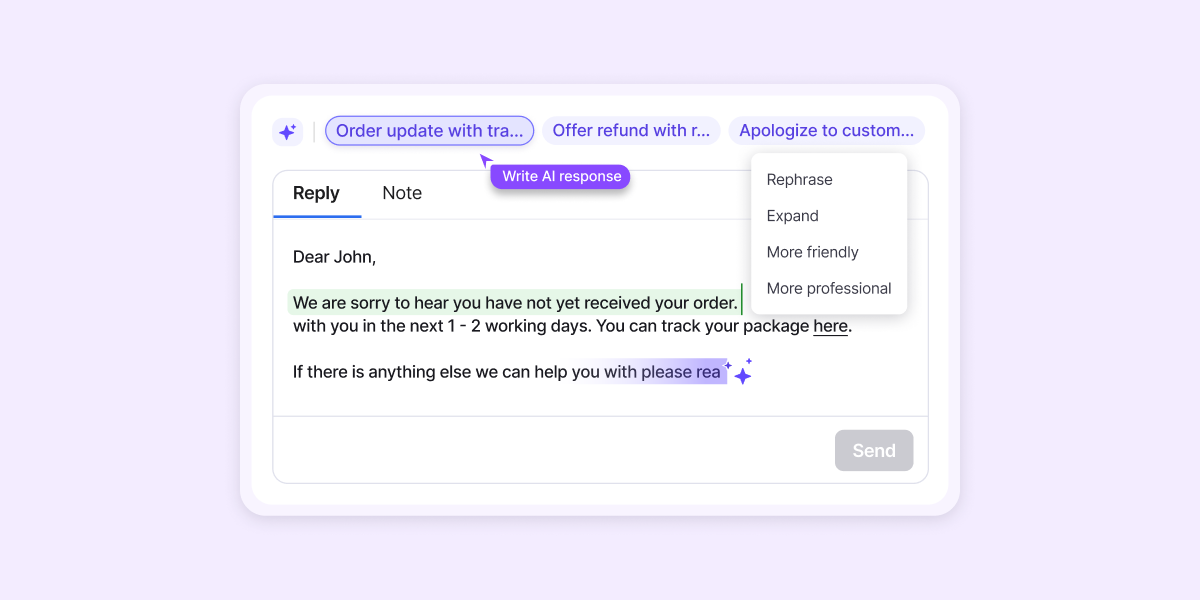Pick the "Apologize to custom..." suggestion
Viewport: 1200px width, 600px height.
(827, 131)
